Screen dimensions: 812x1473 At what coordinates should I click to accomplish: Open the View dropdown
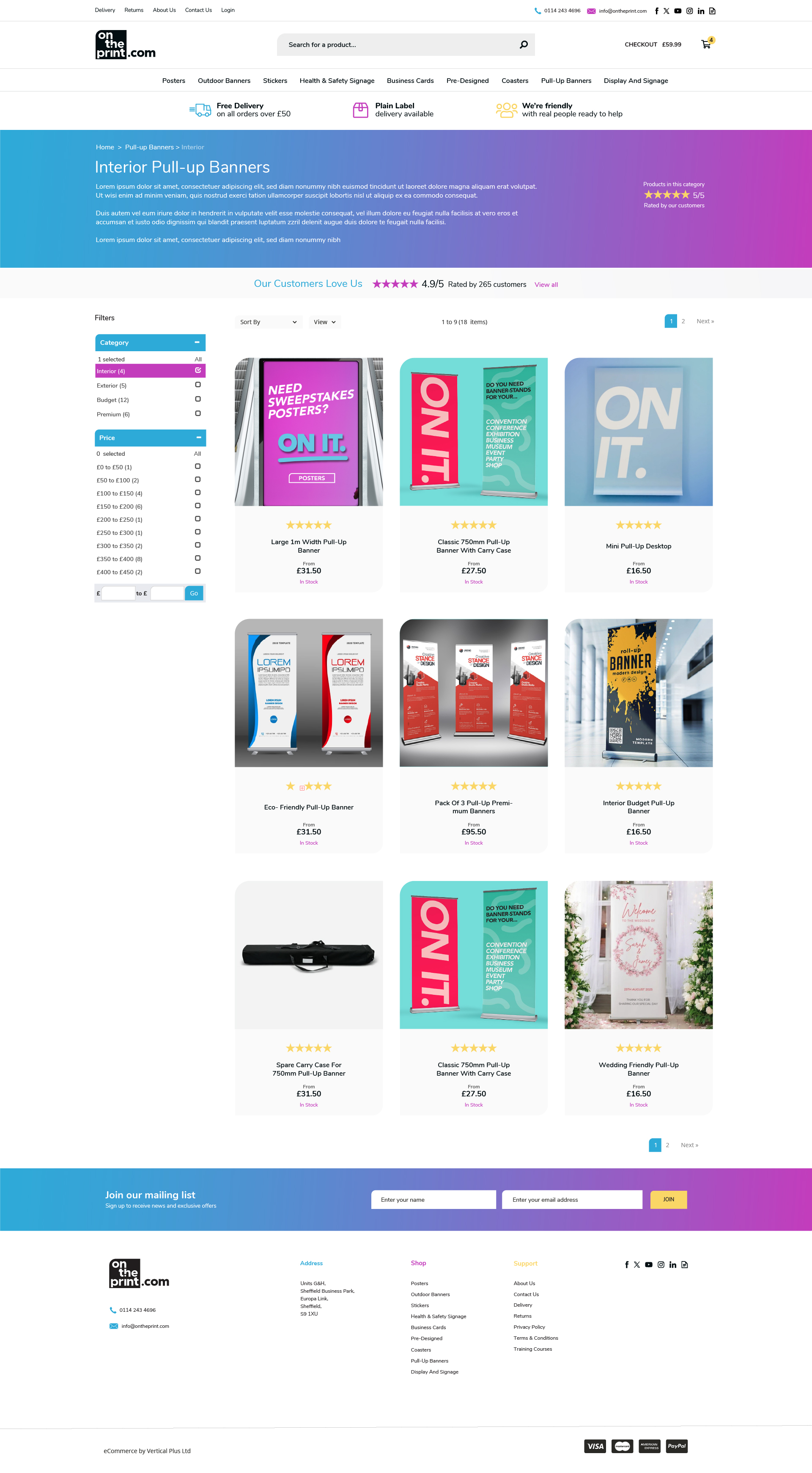(324, 322)
